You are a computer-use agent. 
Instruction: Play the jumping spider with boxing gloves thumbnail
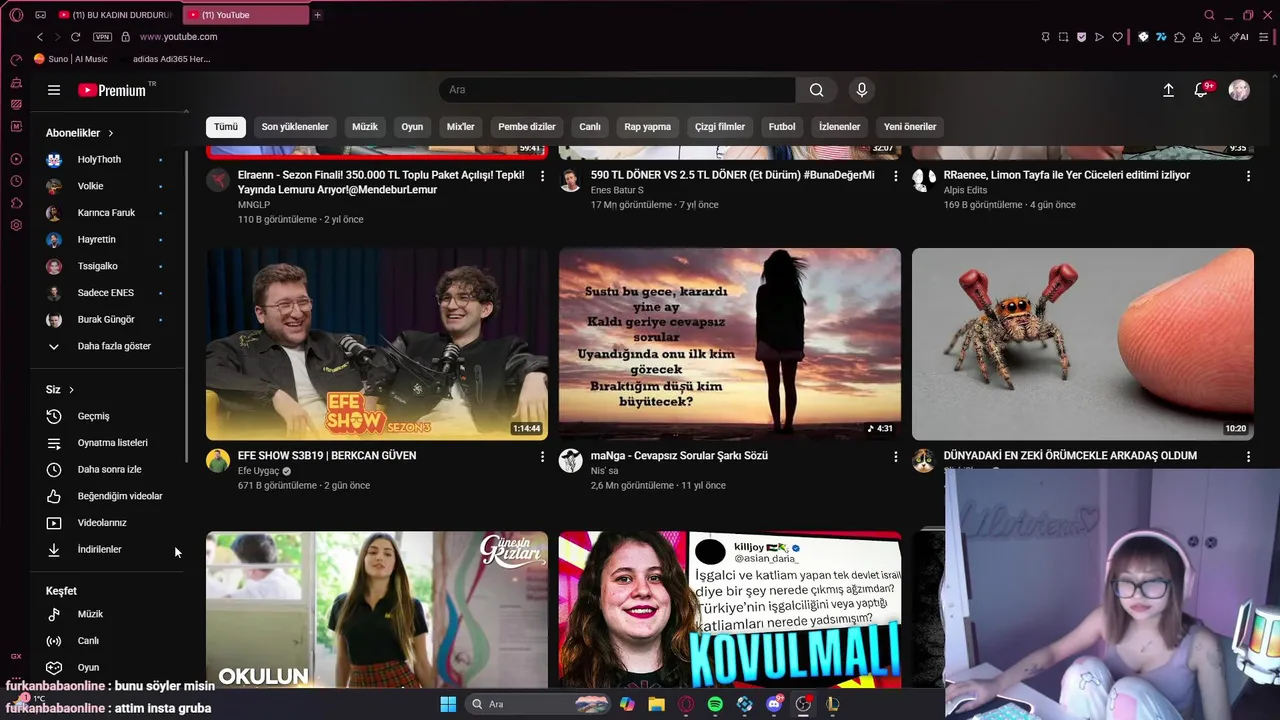tap(1082, 344)
